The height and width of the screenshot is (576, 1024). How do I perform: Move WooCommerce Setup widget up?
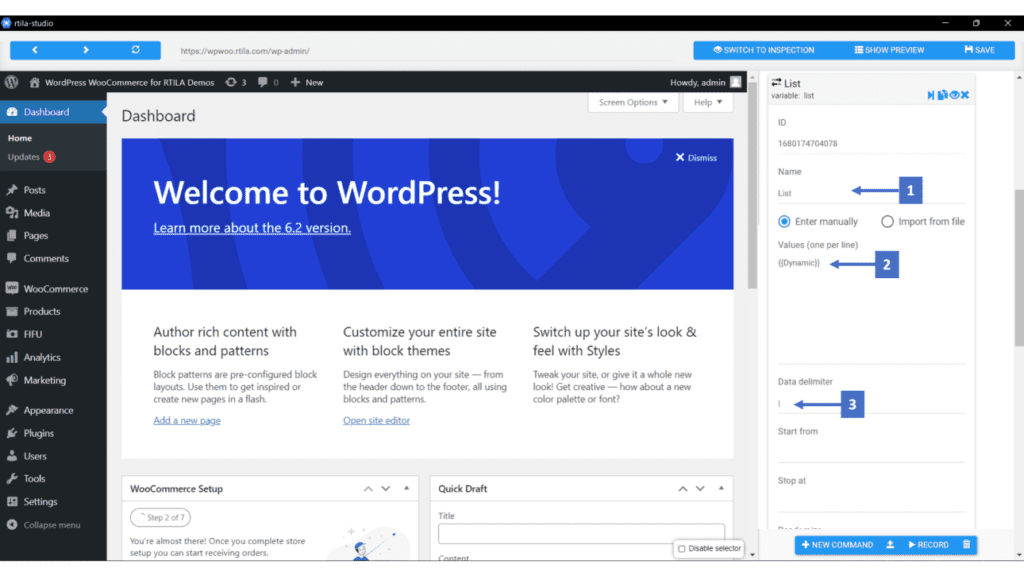coord(368,488)
